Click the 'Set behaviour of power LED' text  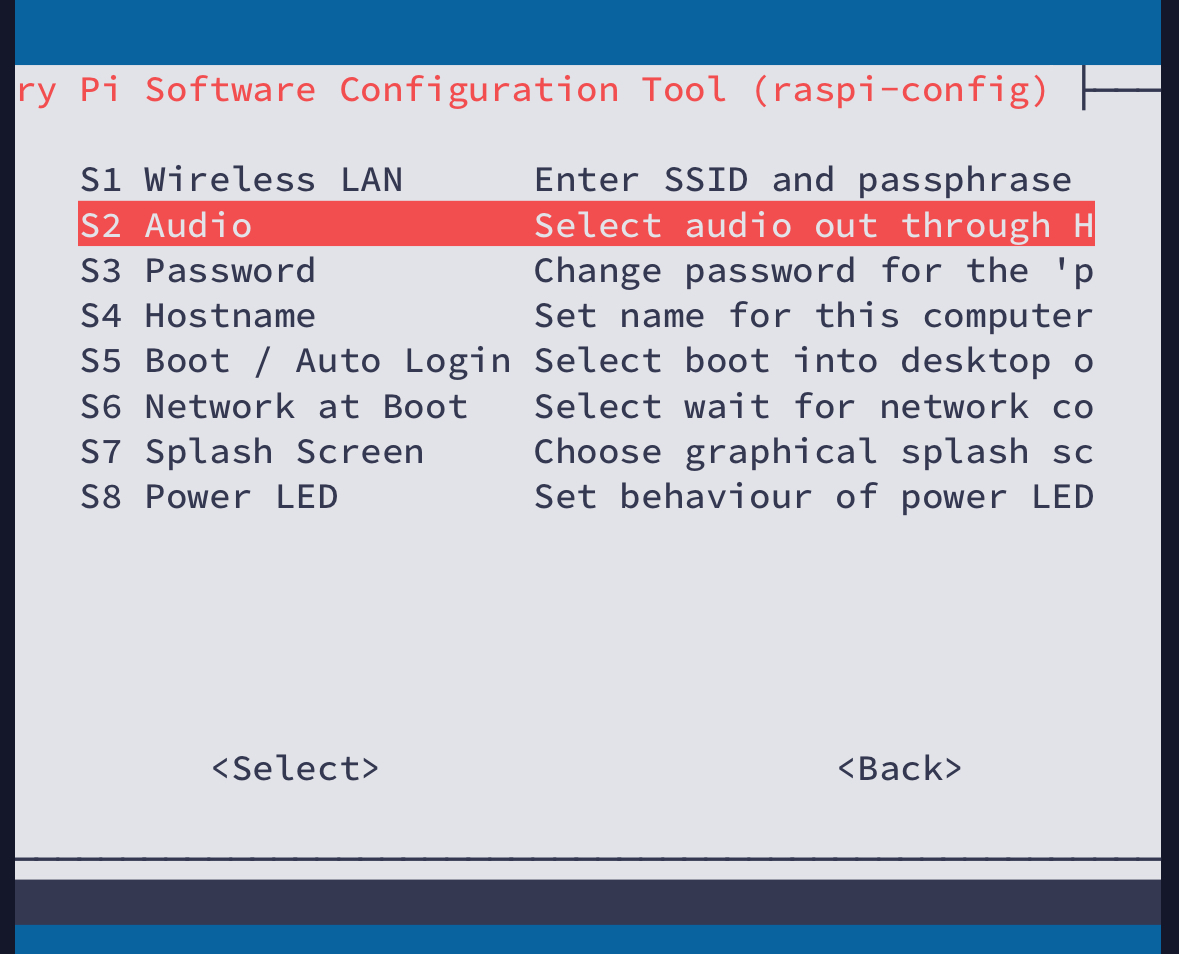[x=812, y=497]
